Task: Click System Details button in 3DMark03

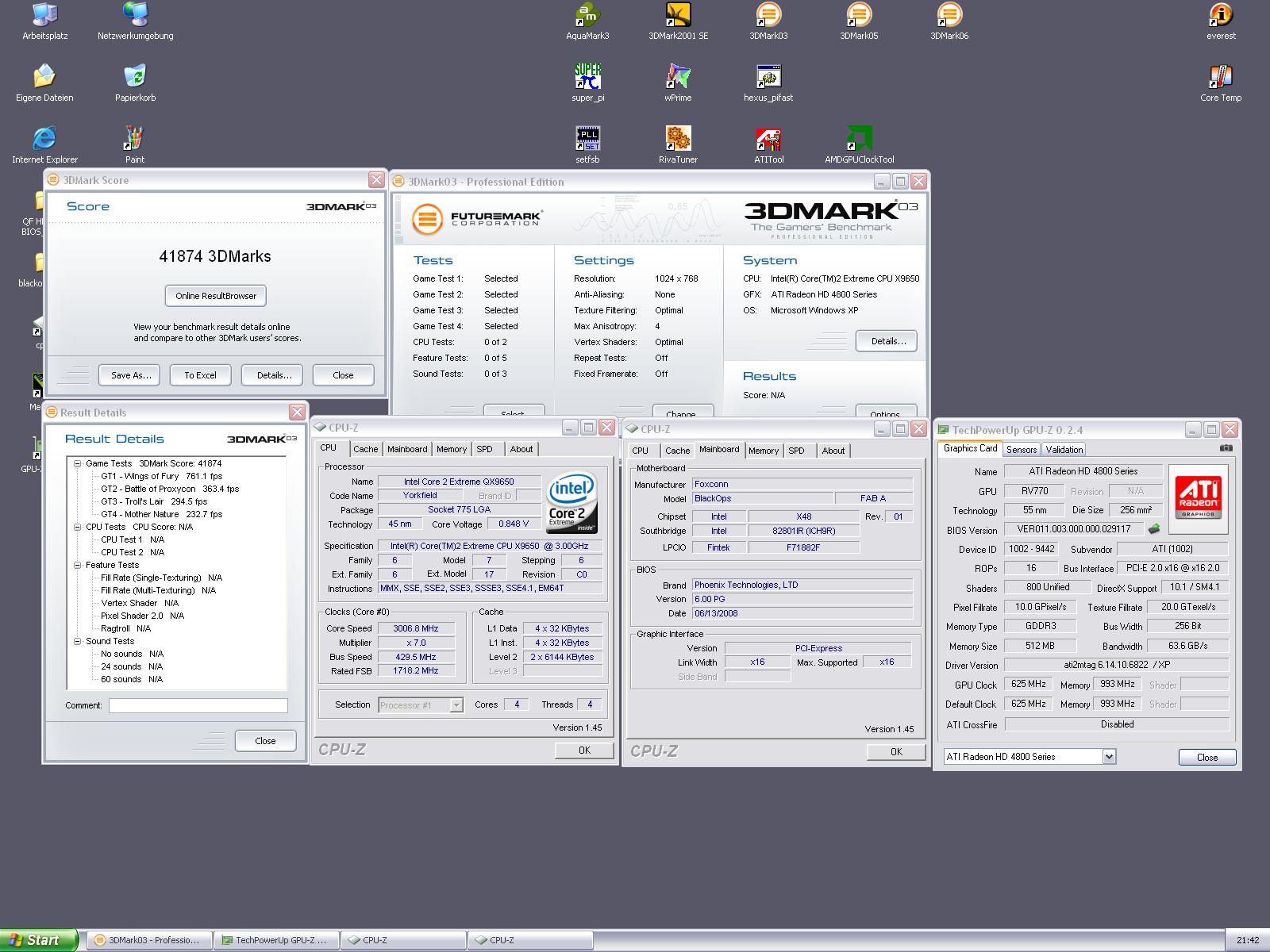Action: tap(887, 341)
